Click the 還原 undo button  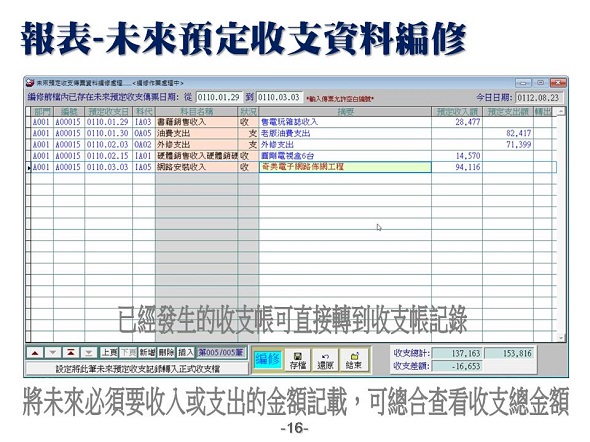coord(325,360)
